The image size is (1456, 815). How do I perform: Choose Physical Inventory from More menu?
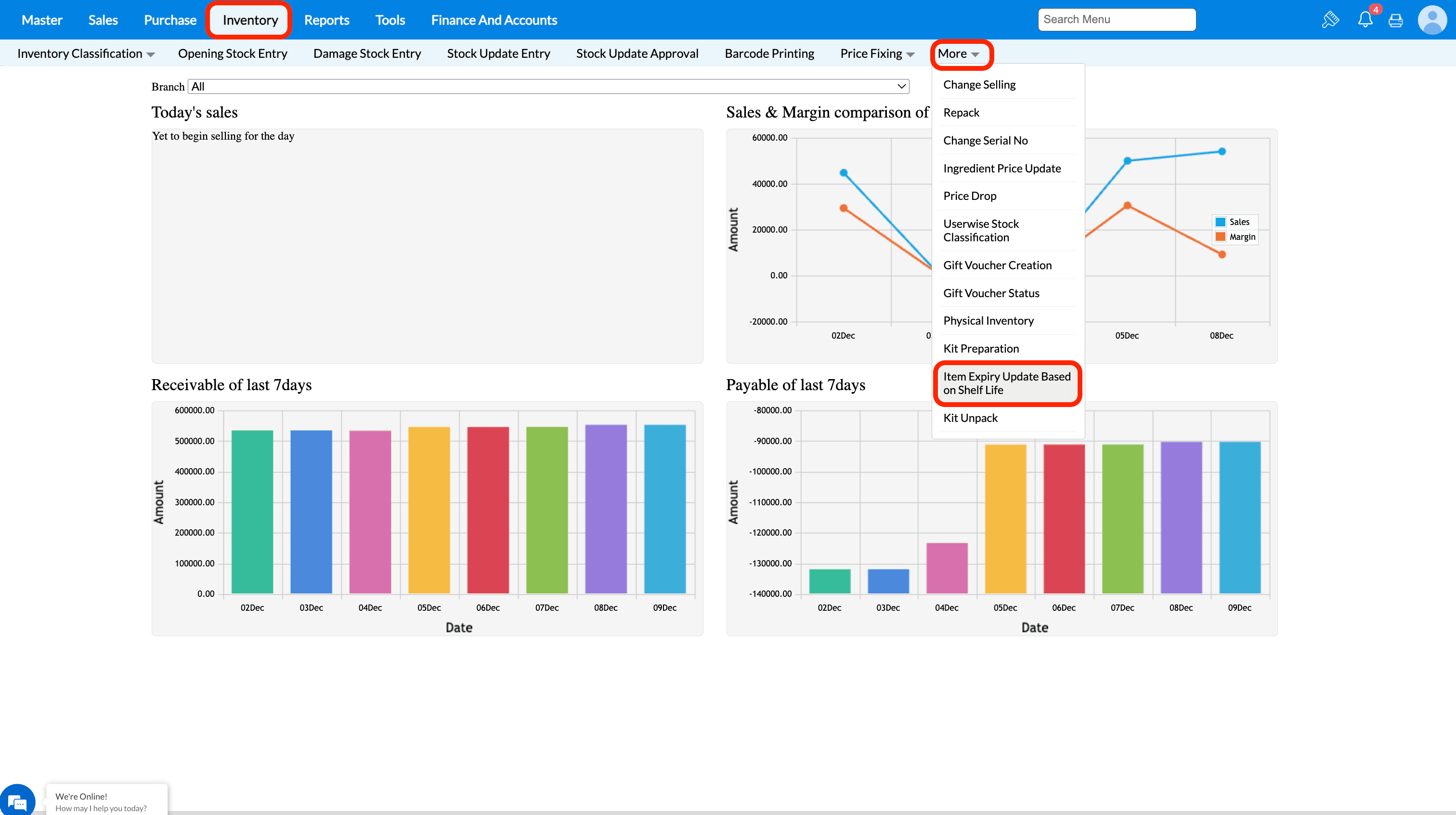coord(988,321)
